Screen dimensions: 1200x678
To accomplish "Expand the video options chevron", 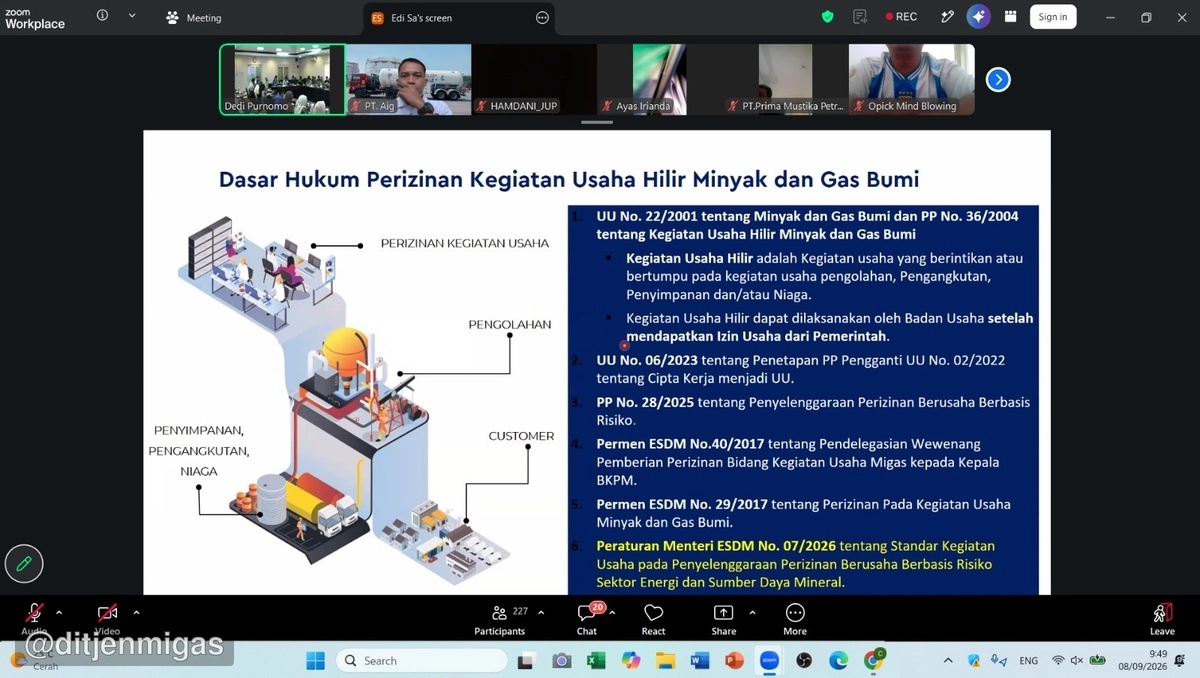I will pyautogui.click(x=136, y=613).
